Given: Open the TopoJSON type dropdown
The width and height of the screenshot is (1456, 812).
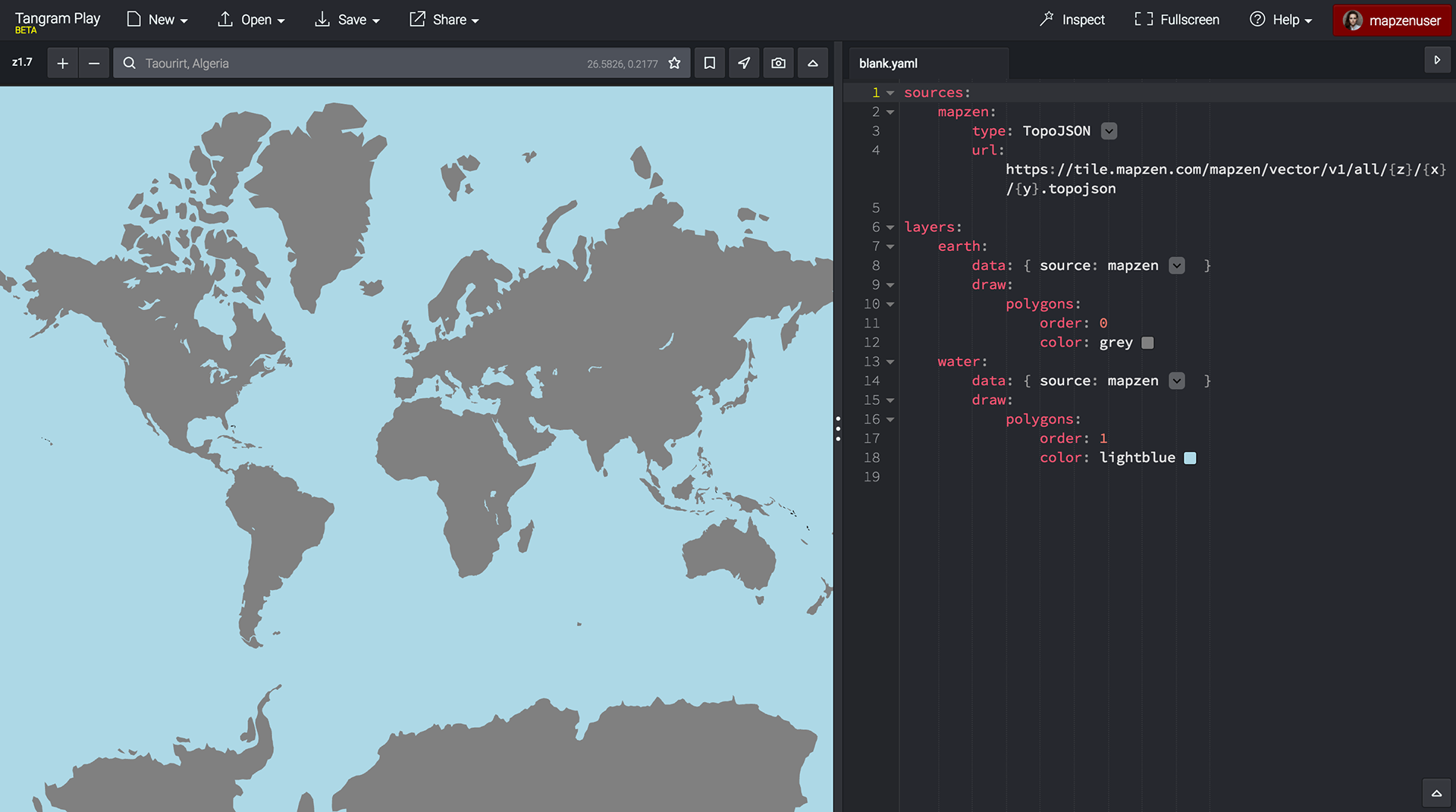Looking at the screenshot, I should 1109,131.
